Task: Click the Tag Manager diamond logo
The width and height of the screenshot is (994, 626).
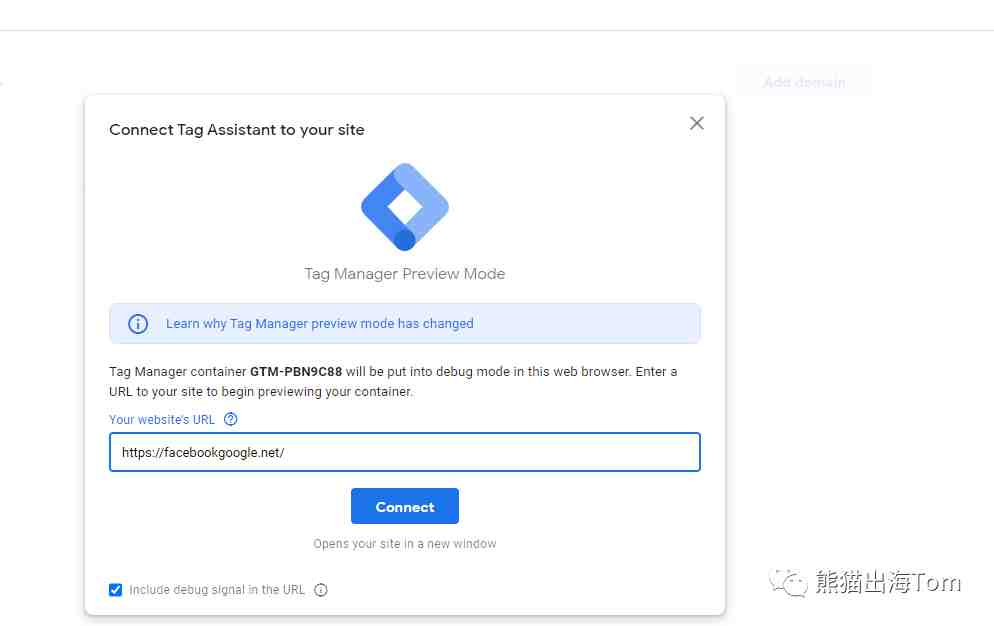Action: (x=404, y=207)
